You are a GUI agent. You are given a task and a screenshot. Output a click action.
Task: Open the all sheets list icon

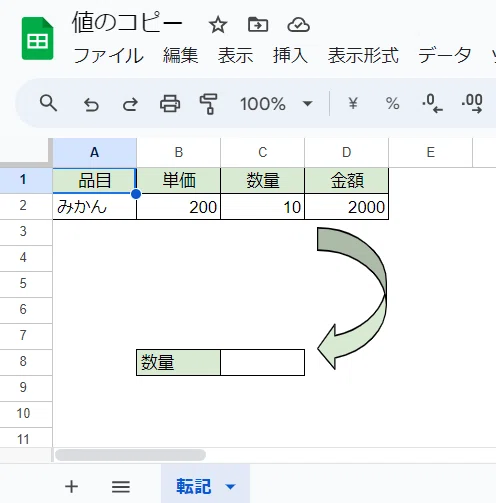point(121,487)
